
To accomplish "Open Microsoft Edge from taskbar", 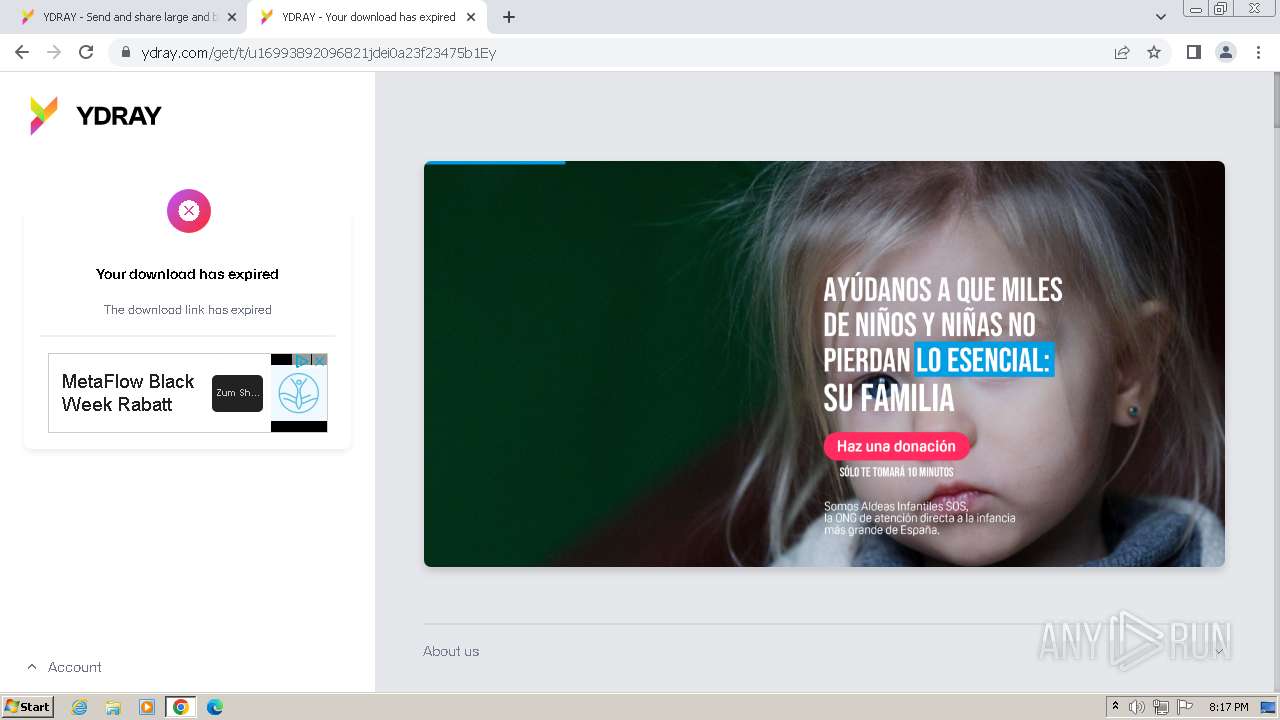I will [x=215, y=707].
